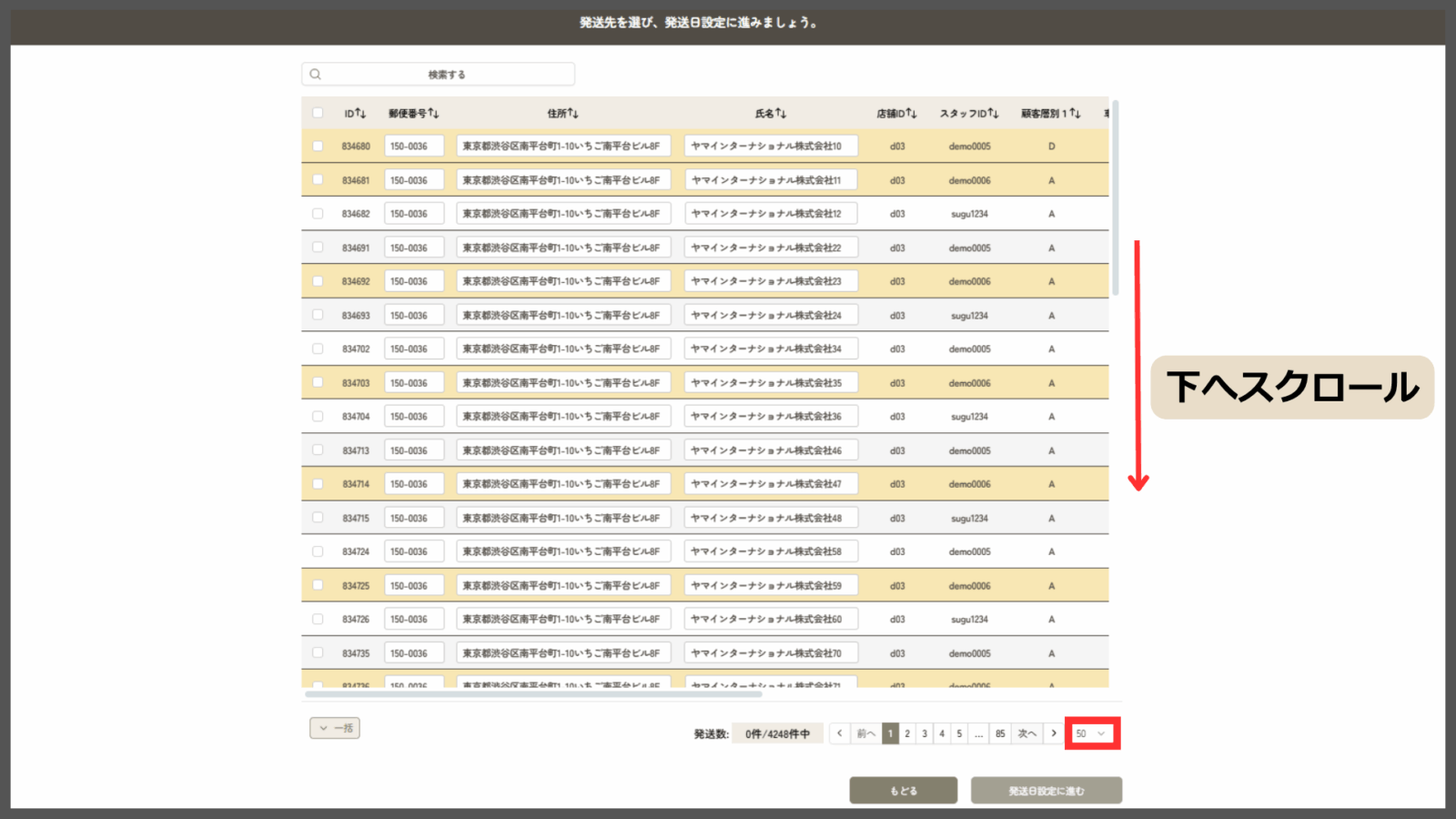1456x819 pixels.
Task: Check the select-all header checkbox
Action: [318, 113]
